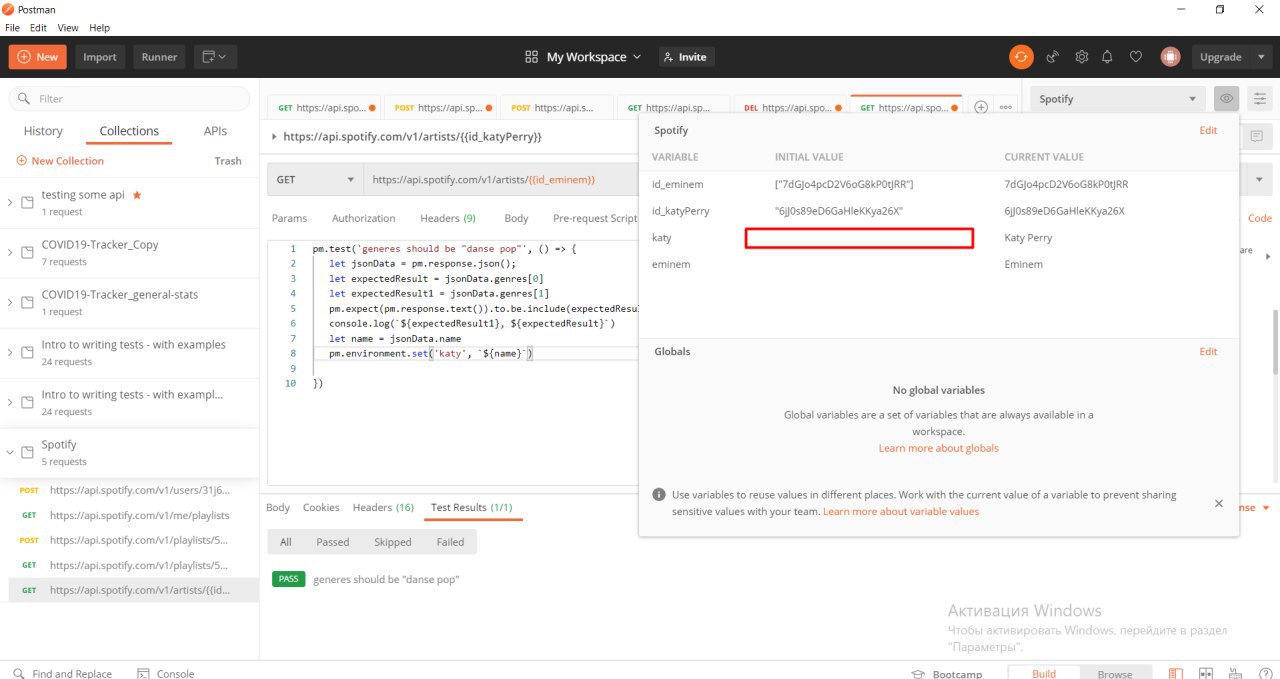The width and height of the screenshot is (1280, 679).
Task: Click the heart icon in header
Action: tap(1135, 57)
